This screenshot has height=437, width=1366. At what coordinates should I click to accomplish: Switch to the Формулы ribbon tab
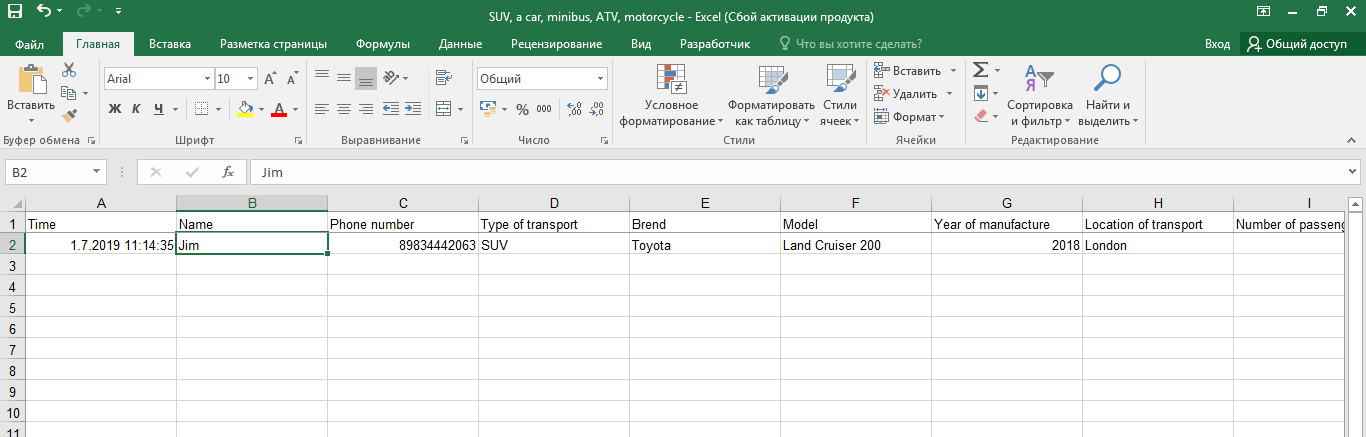click(x=383, y=44)
